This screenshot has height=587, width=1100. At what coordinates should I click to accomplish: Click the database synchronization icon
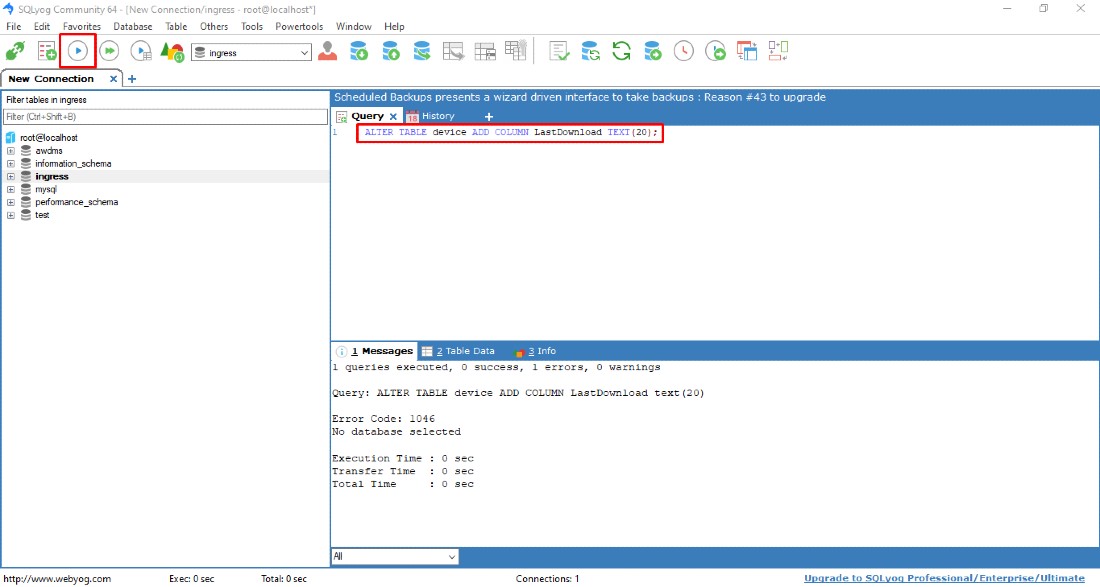[422, 51]
